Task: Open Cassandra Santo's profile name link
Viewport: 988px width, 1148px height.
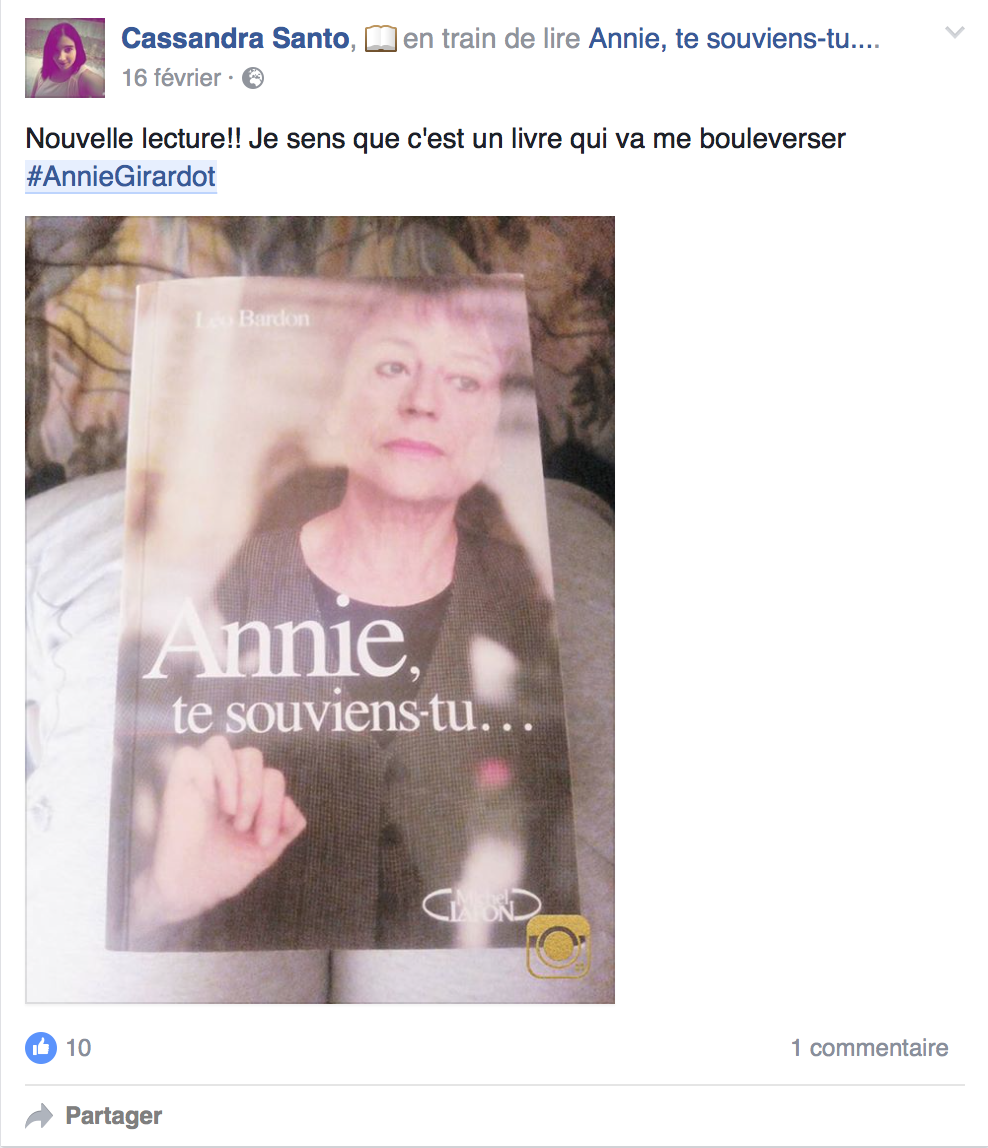Action: tap(235, 38)
